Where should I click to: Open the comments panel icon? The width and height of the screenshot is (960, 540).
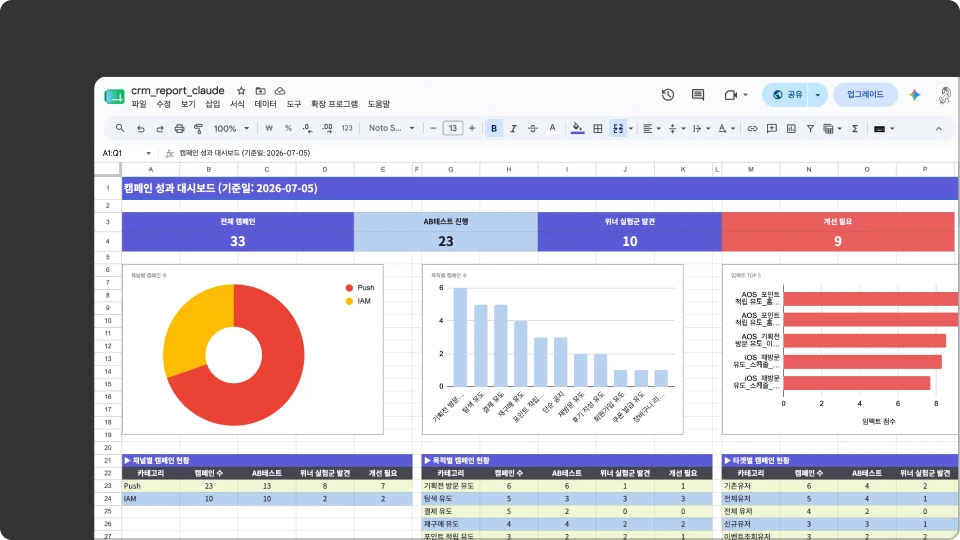tap(698, 94)
